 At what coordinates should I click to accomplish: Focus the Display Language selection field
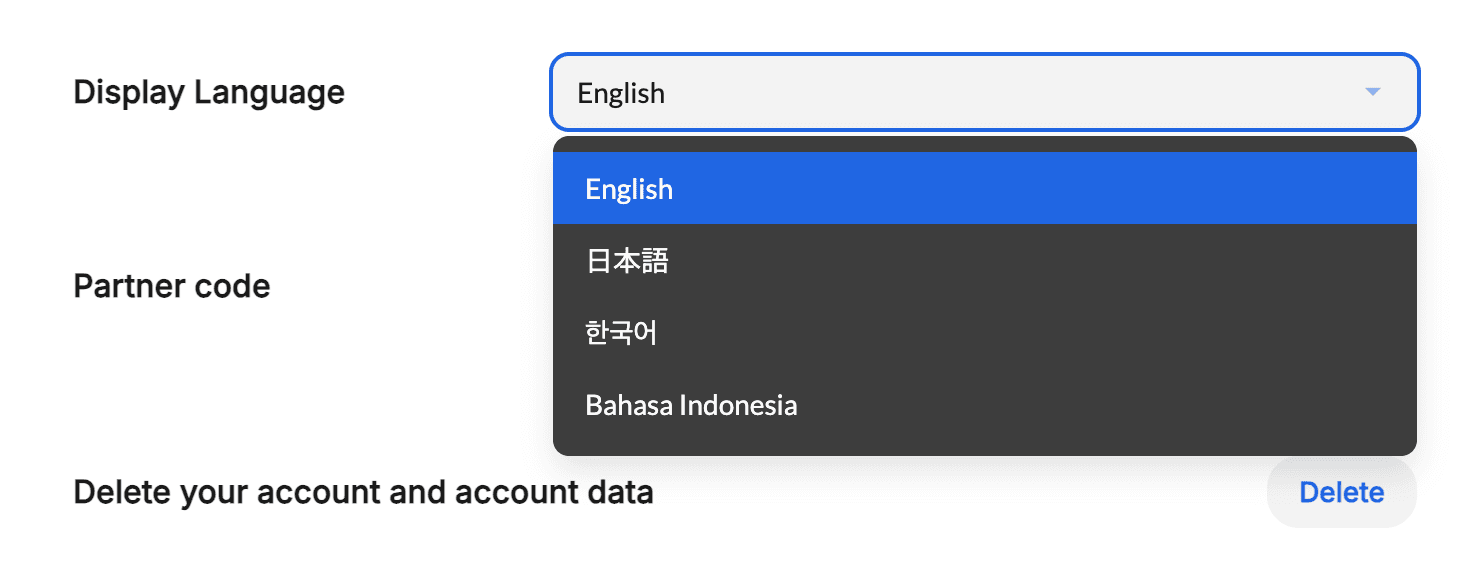tap(985, 92)
